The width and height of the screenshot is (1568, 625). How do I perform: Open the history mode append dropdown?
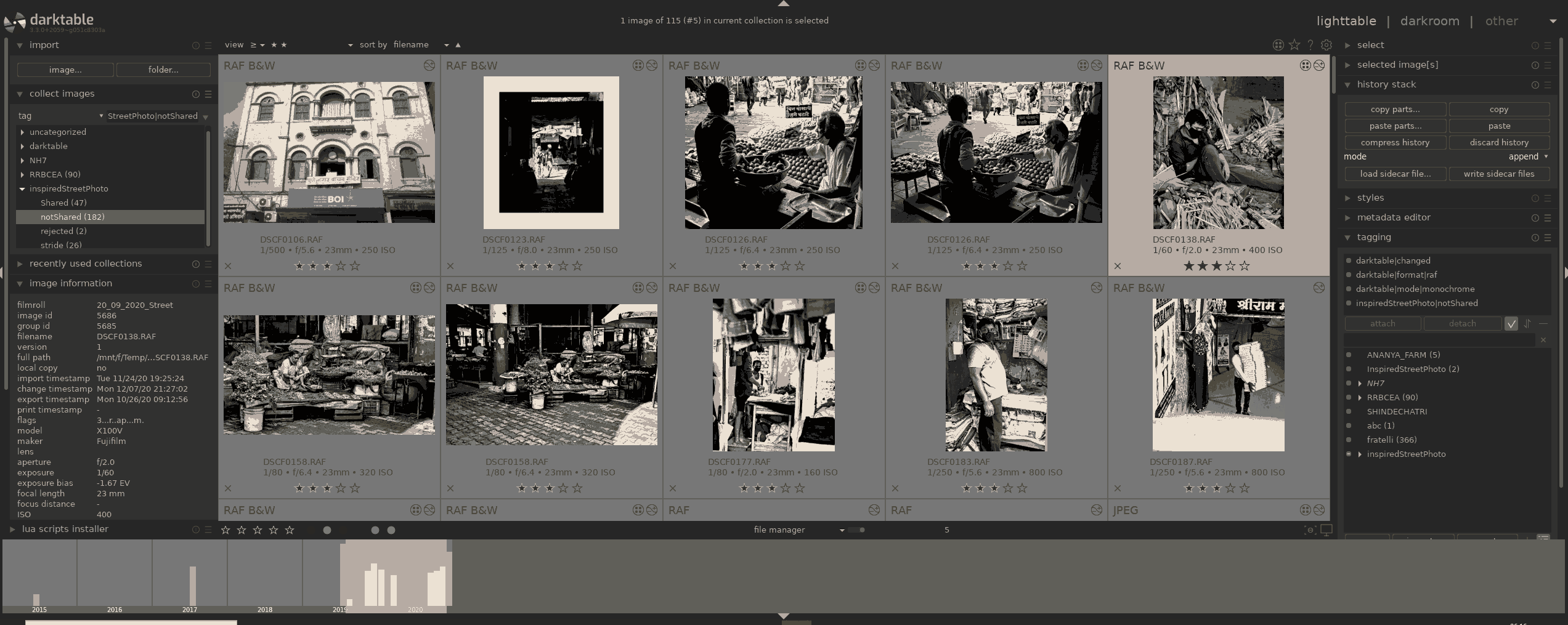(x=1529, y=157)
